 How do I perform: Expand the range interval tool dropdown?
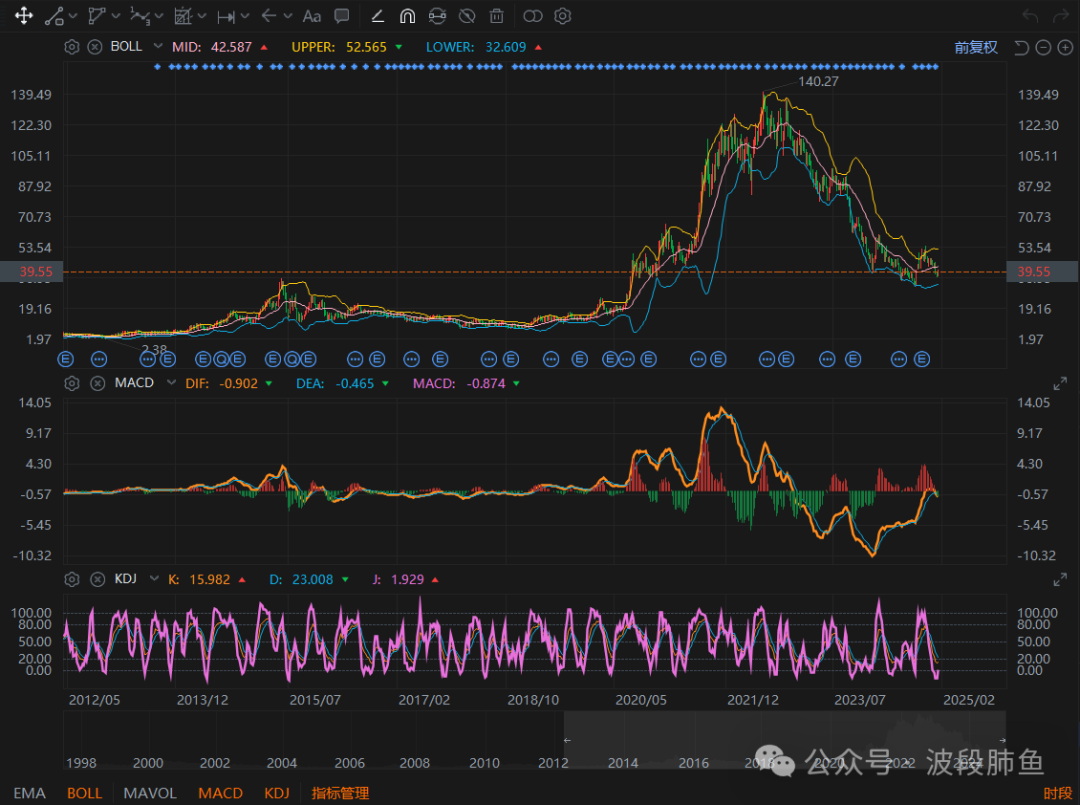[x=245, y=16]
